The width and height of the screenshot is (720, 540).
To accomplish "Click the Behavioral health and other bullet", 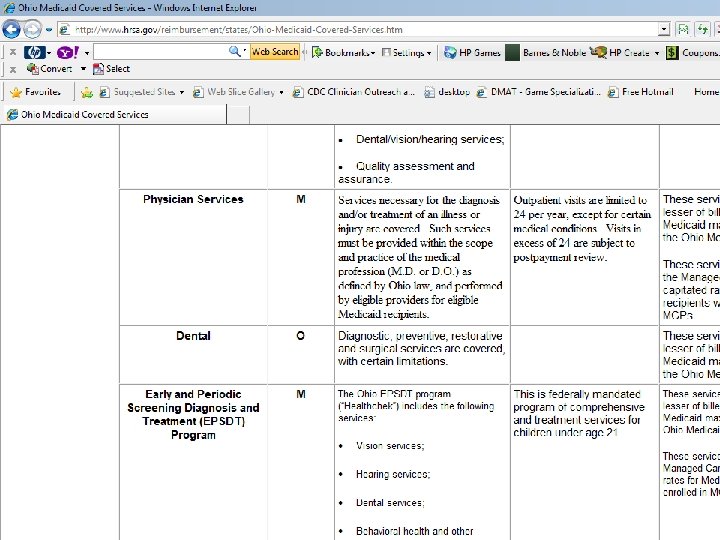I will [x=415, y=531].
